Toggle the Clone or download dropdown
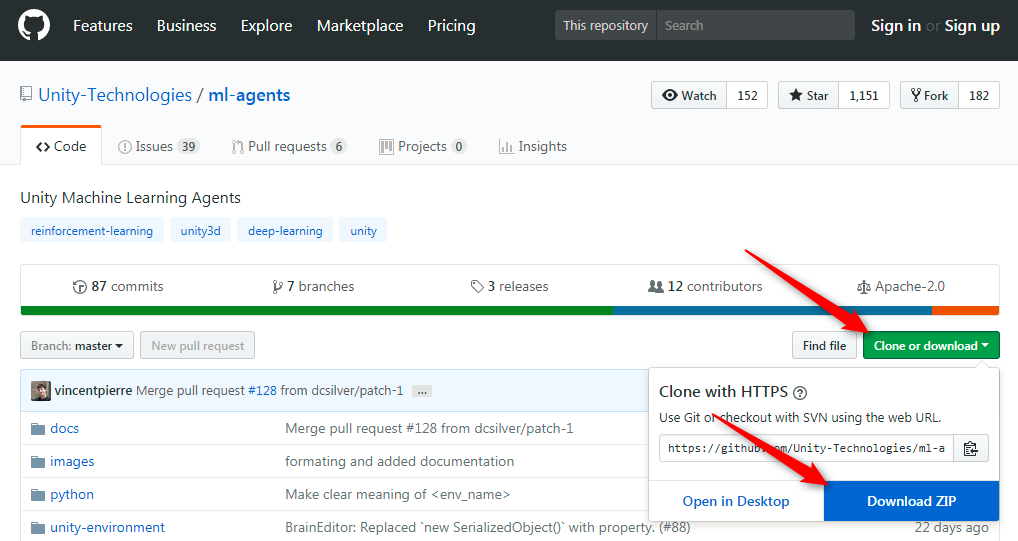This screenshot has height=541, width=1018. tap(931, 346)
